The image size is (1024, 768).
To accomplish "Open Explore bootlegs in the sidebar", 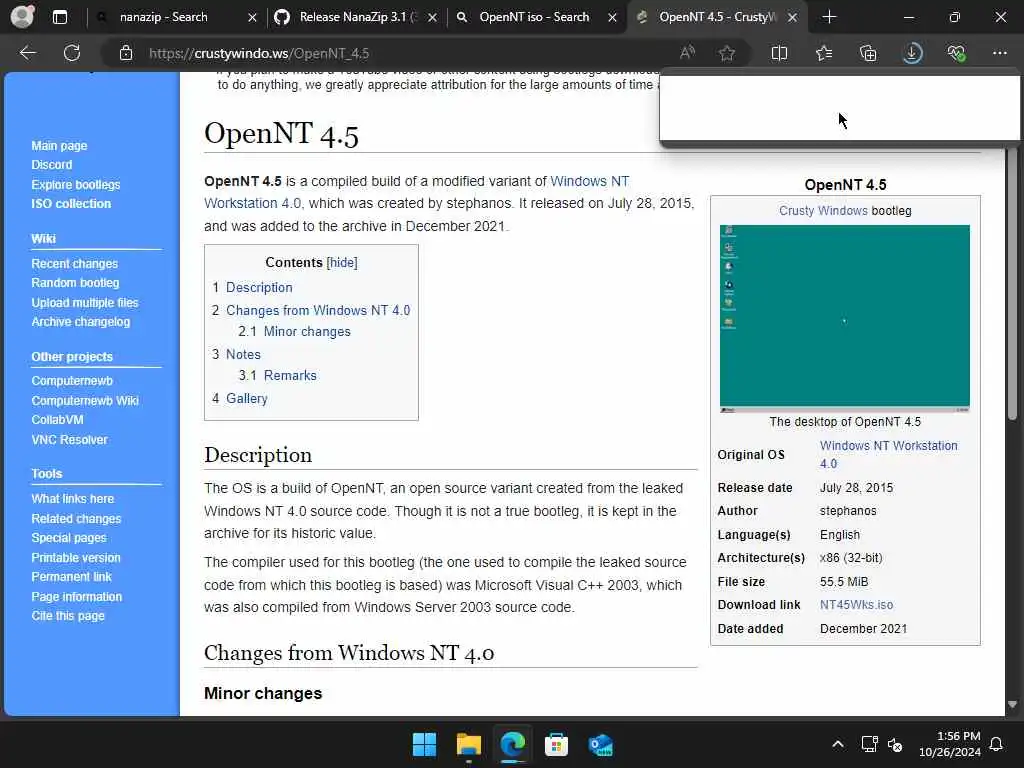I will [x=76, y=185].
